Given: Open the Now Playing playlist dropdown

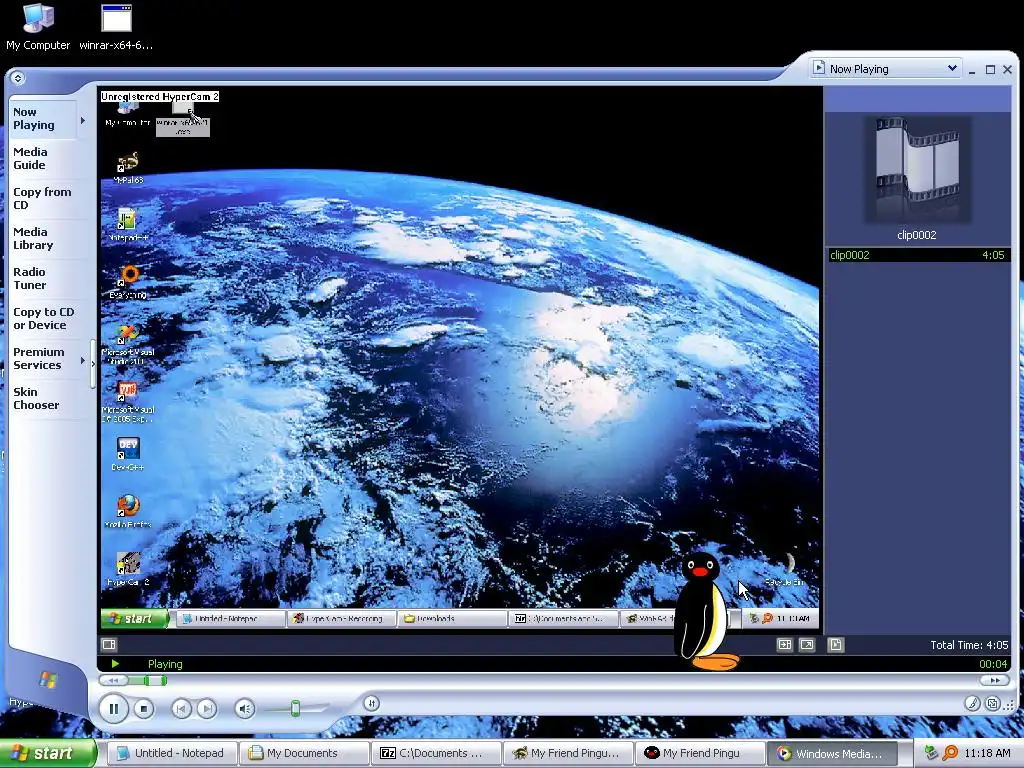Looking at the screenshot, I should pyautogui.click(x=885, y=69).
